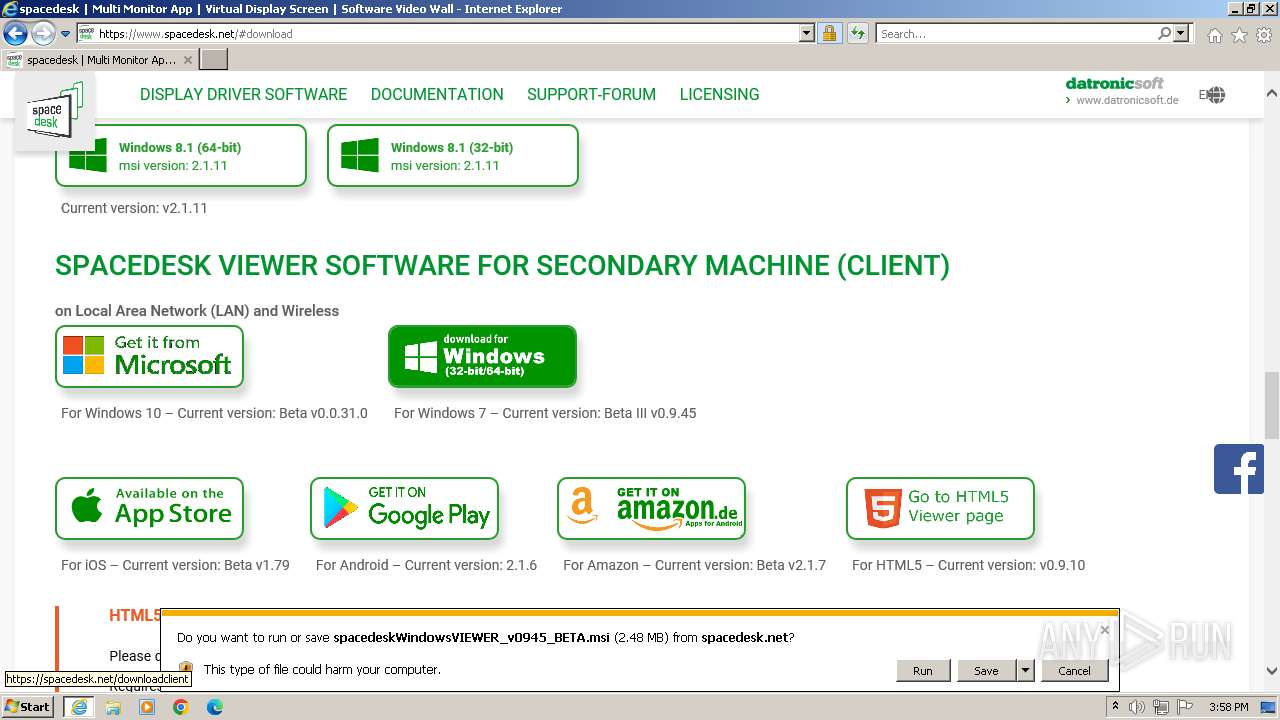The width and height of the screenshot is (1280, 720).
Task: Download Windows 8.1 (64-bit) driver
Action: pyautogui.click(x=181, y=156)
